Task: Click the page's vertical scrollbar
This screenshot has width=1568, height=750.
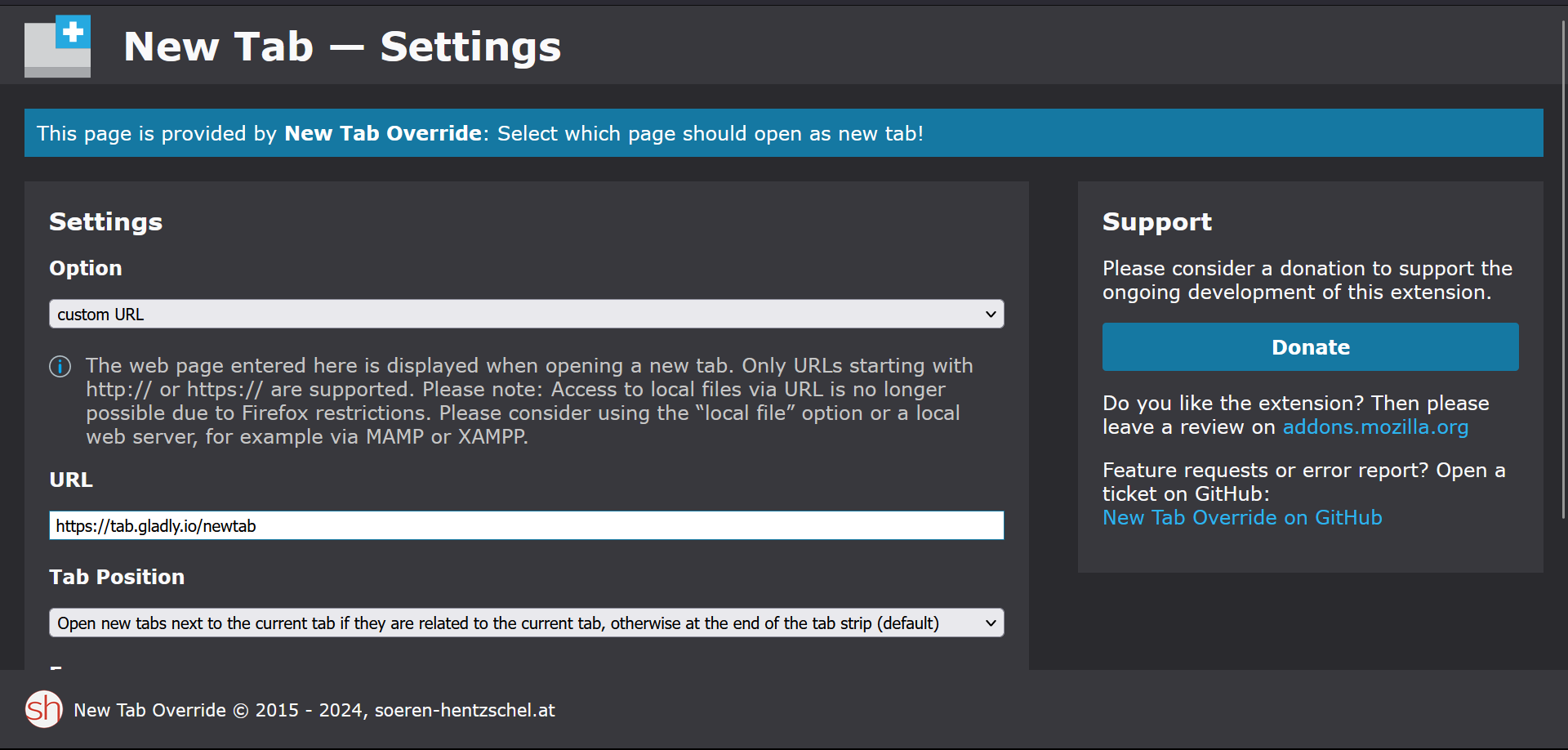Action: (1563, 270)
